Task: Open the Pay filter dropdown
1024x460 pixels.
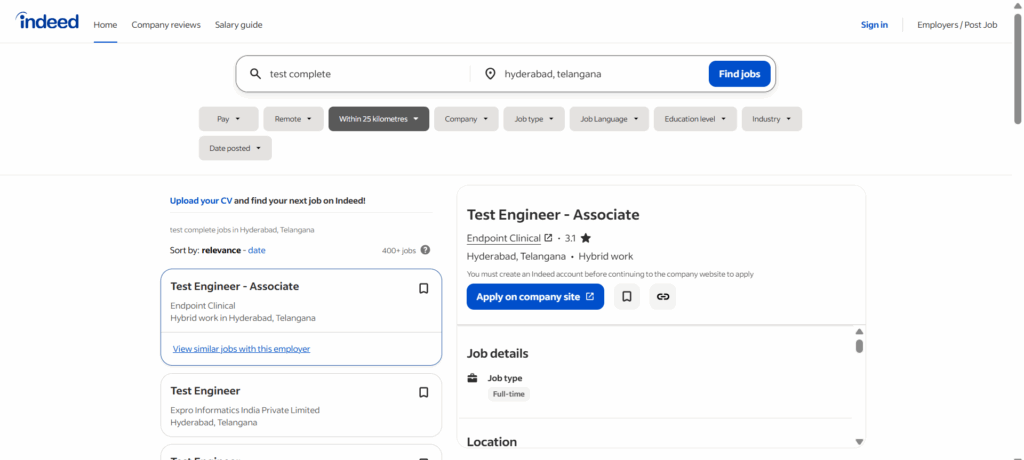Action: (229, 119)
